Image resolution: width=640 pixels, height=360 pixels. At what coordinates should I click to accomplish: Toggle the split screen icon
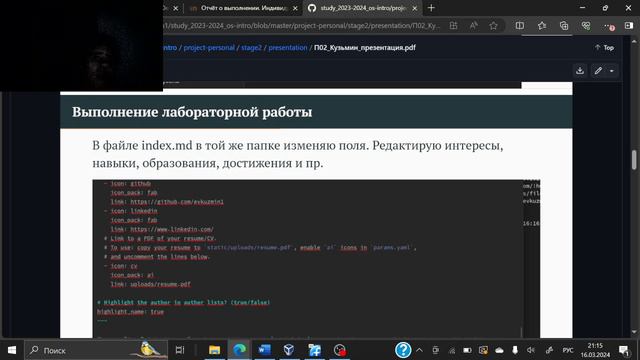pos(520,26)
